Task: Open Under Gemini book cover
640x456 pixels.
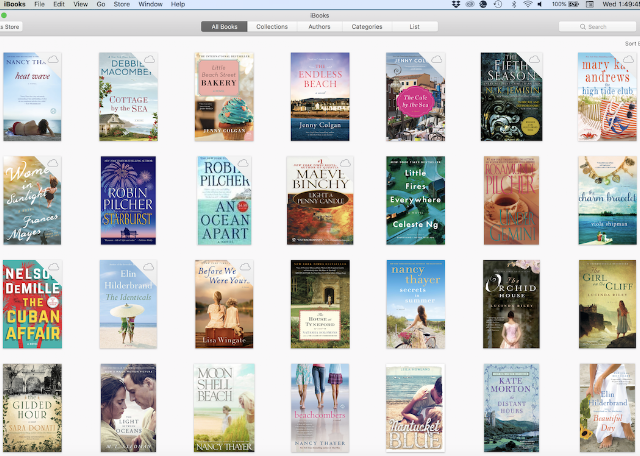Action: coord(511,200)
